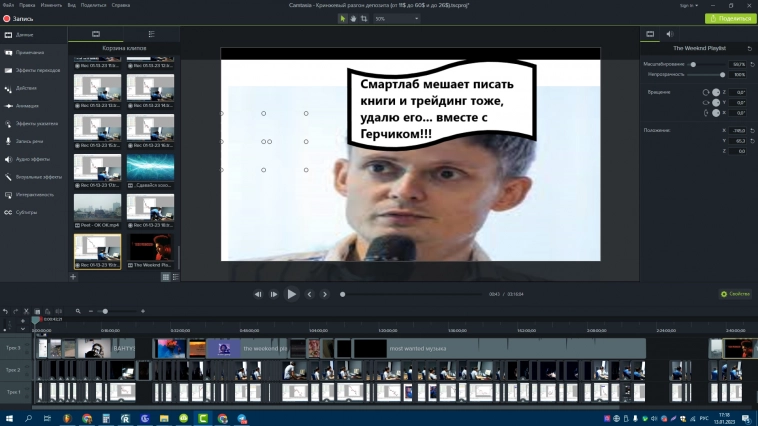Undo the last timeline action
758x426 pixels.
(x=5, y=311)
